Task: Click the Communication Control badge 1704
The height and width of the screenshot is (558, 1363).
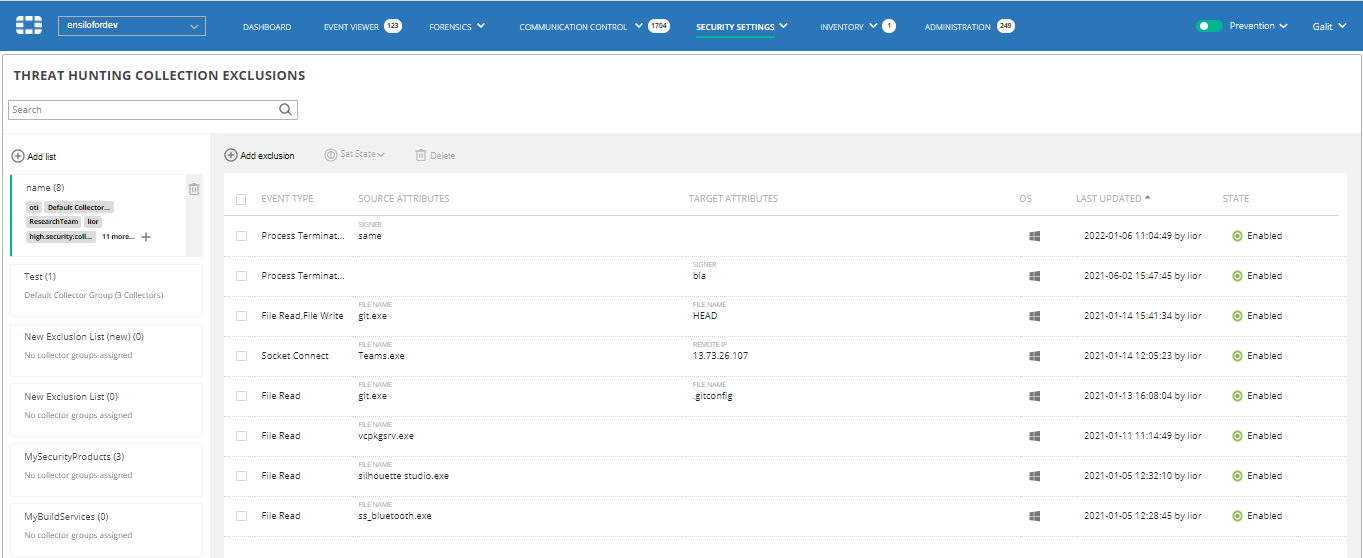Action: pos(659,26)
